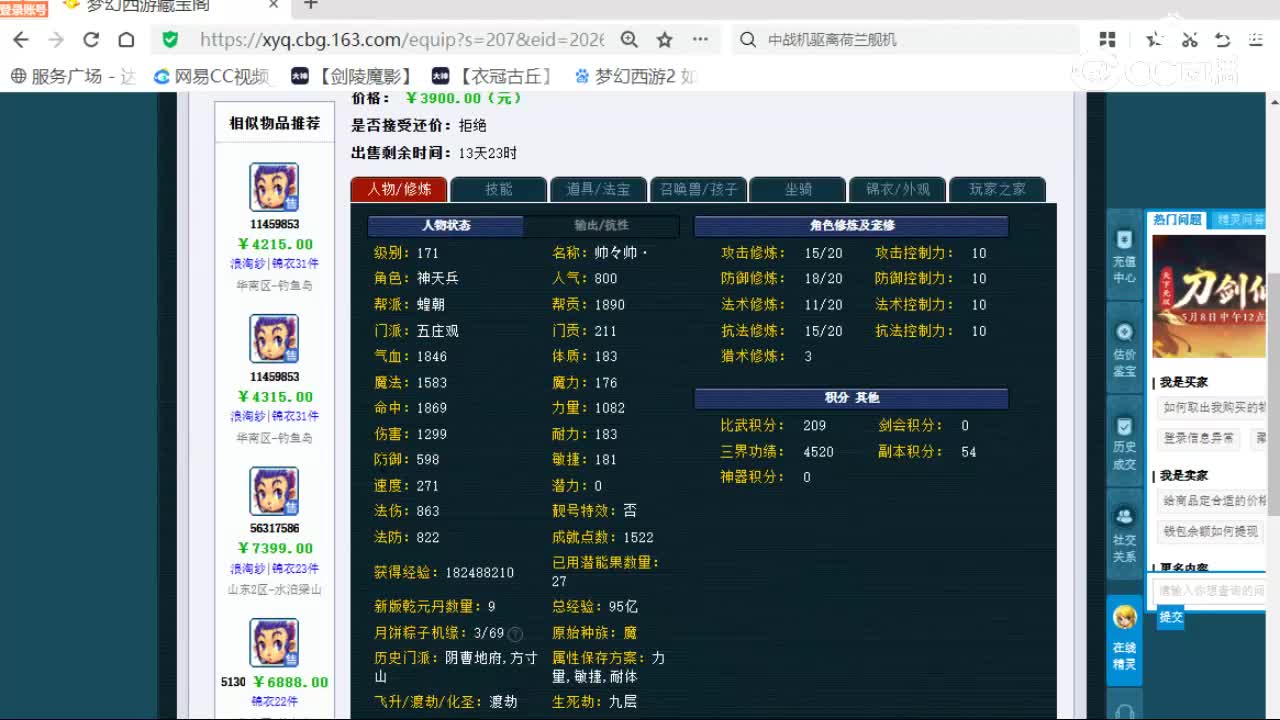Click the 华南区-钓鱼岛 server under ¥4215.00

[274, 285]
